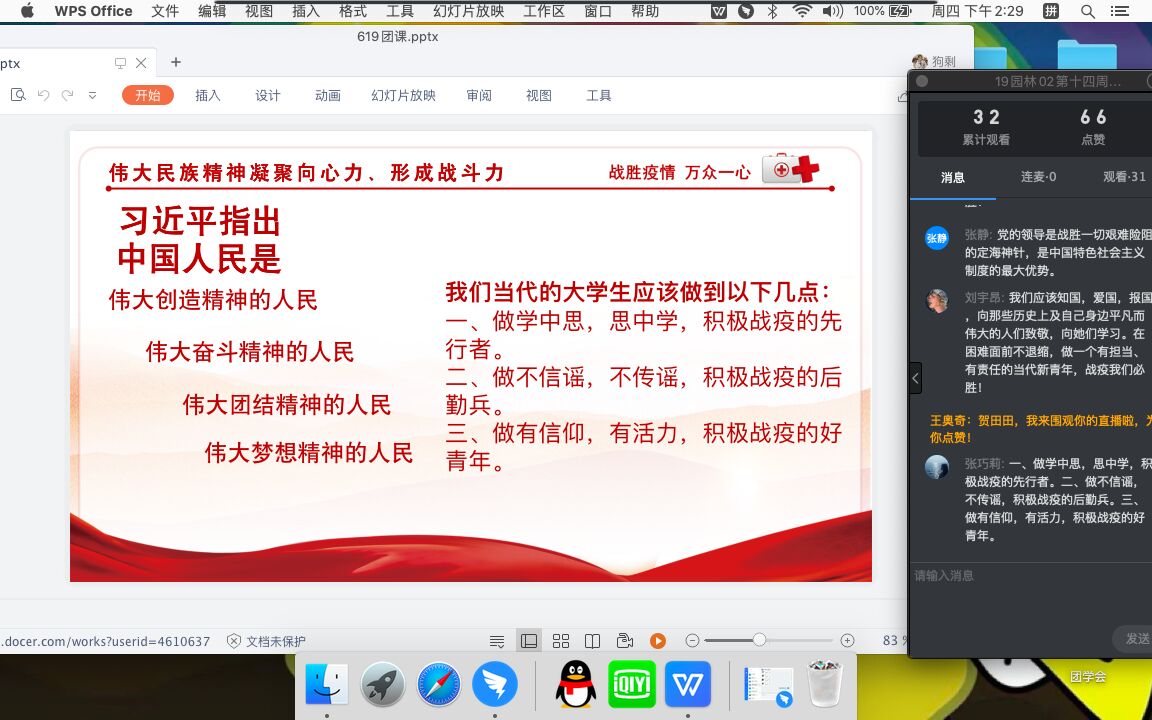
Task: Open the 设计 ribbon tab
Action: coord(268,95)
